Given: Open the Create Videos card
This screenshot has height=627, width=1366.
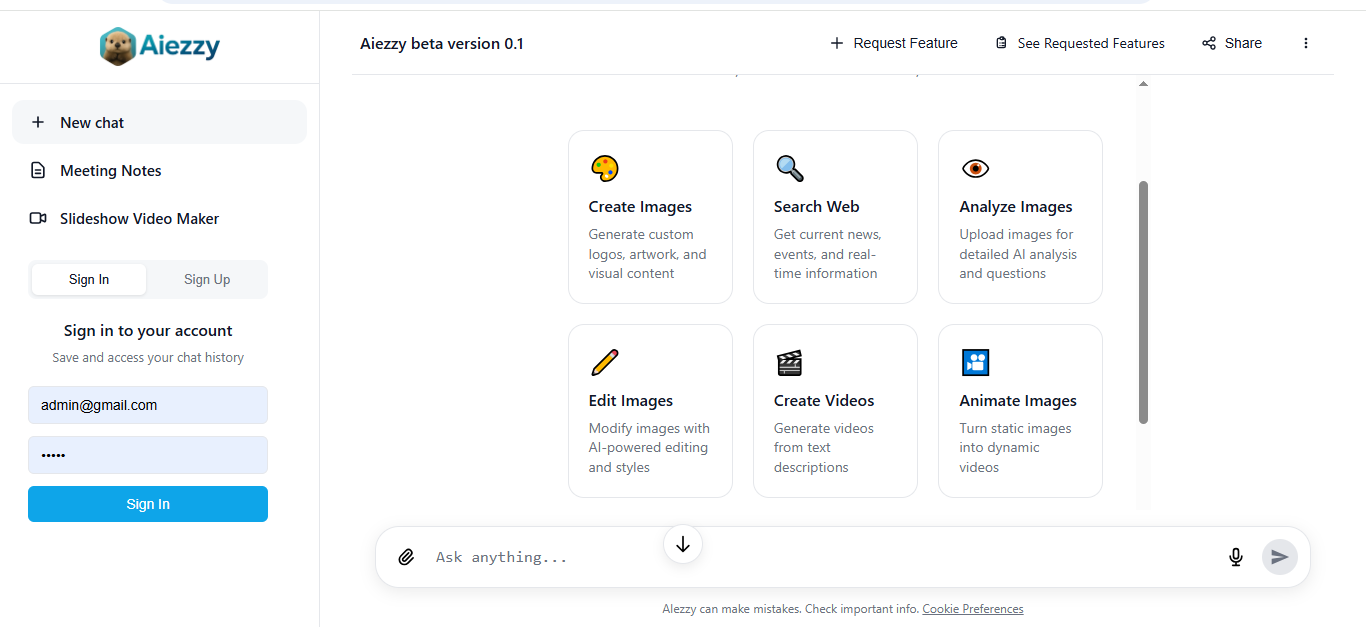Looking at the screenshot, I should 835,411.
